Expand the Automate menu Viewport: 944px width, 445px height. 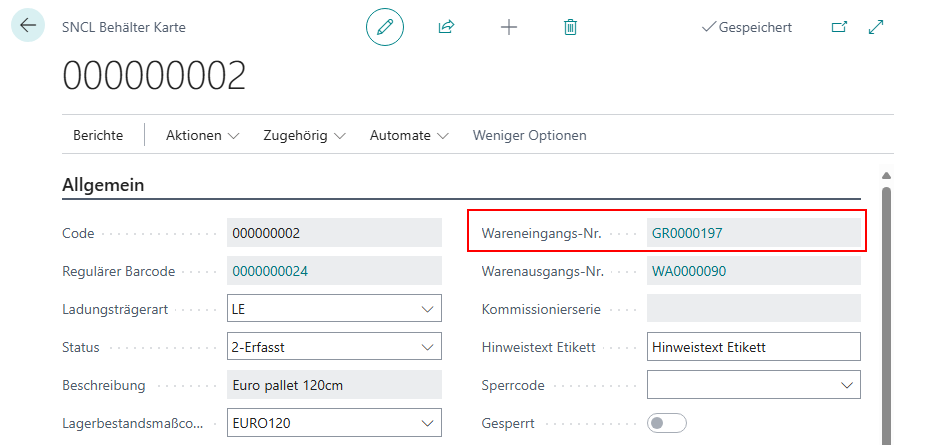coord(409,135)
